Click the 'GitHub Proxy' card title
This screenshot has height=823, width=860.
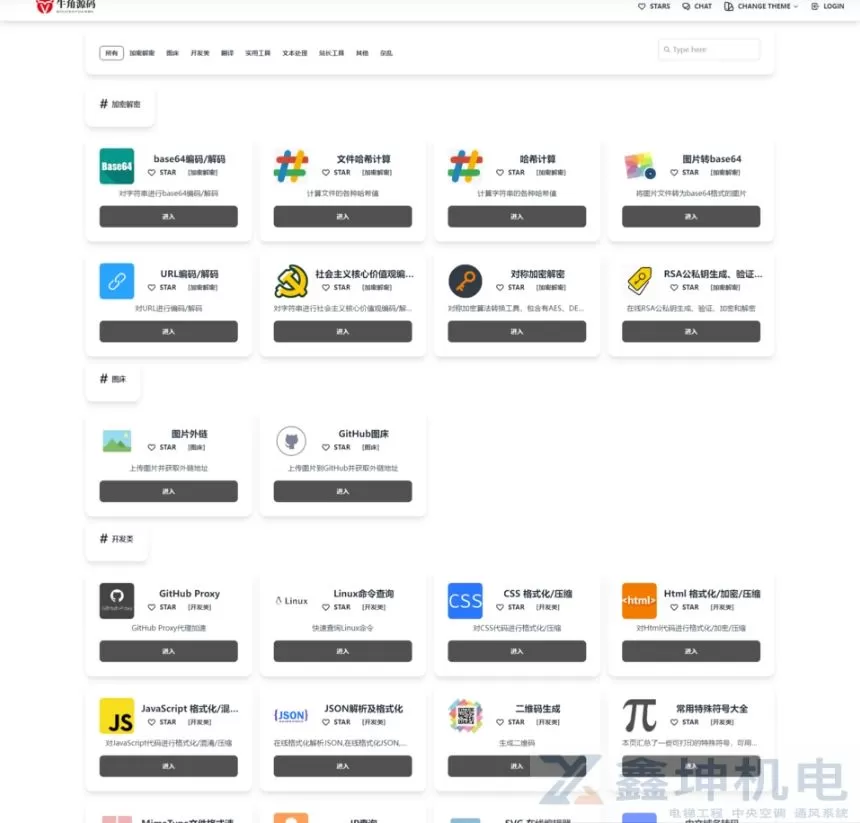pos(189,594)
